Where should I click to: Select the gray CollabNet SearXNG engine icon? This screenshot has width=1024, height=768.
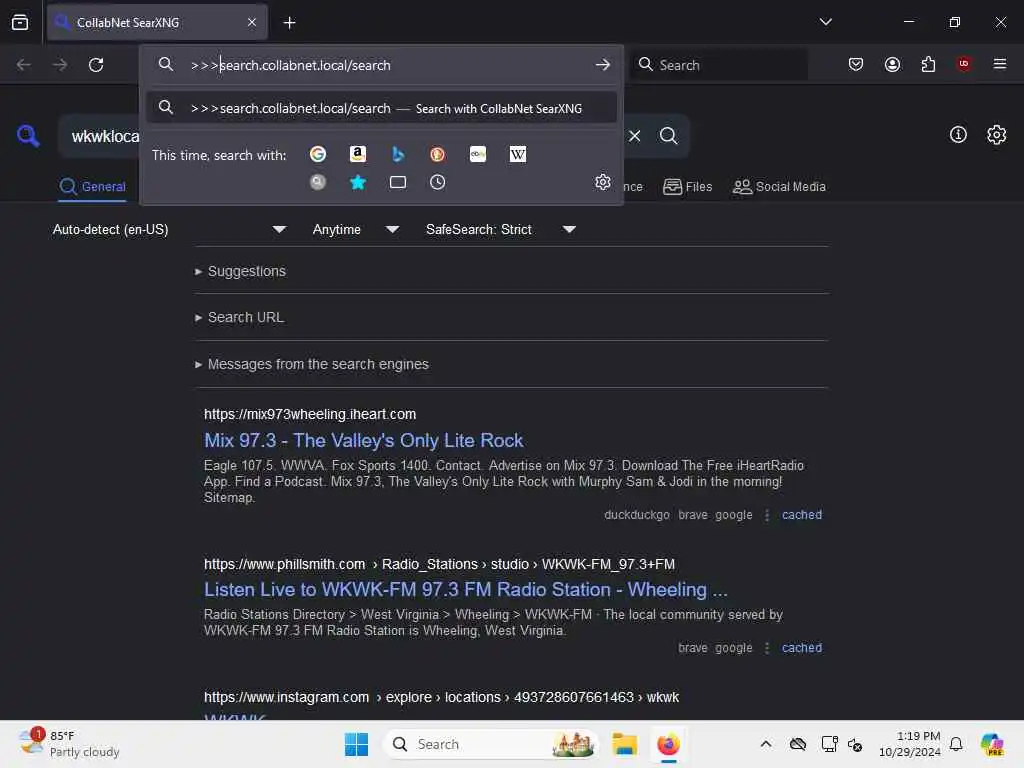point(318,182)
